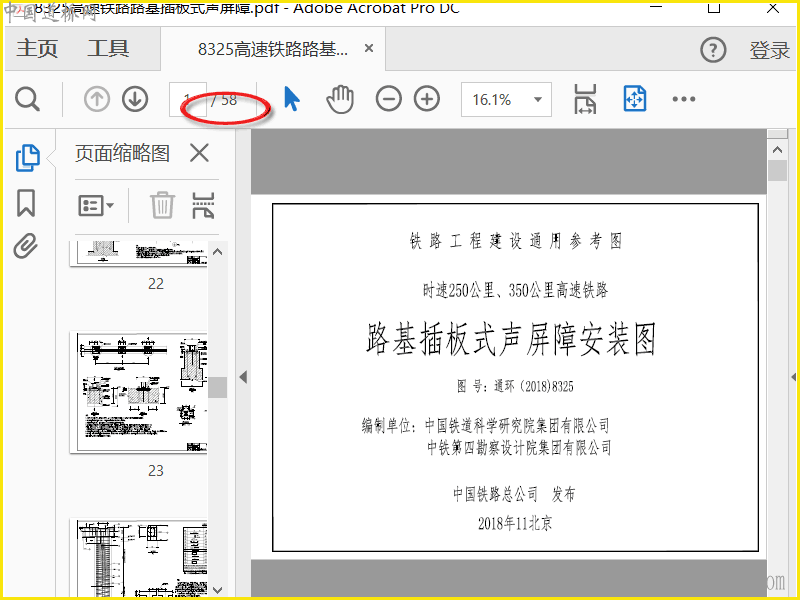This screenshot has height=600, width=800.
Task: Click the page label 22 text
Action: tap(156, 284)
